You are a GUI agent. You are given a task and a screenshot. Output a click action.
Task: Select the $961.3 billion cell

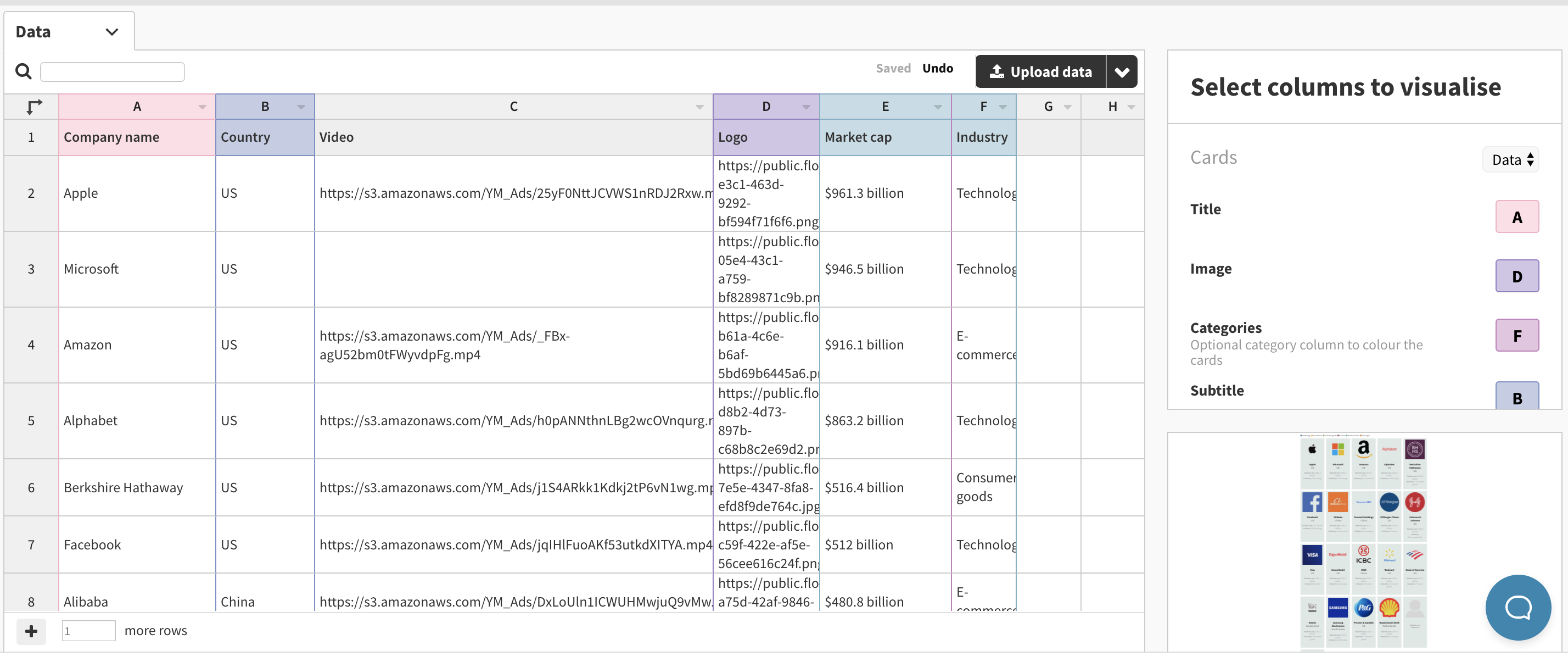click(886, 194)
